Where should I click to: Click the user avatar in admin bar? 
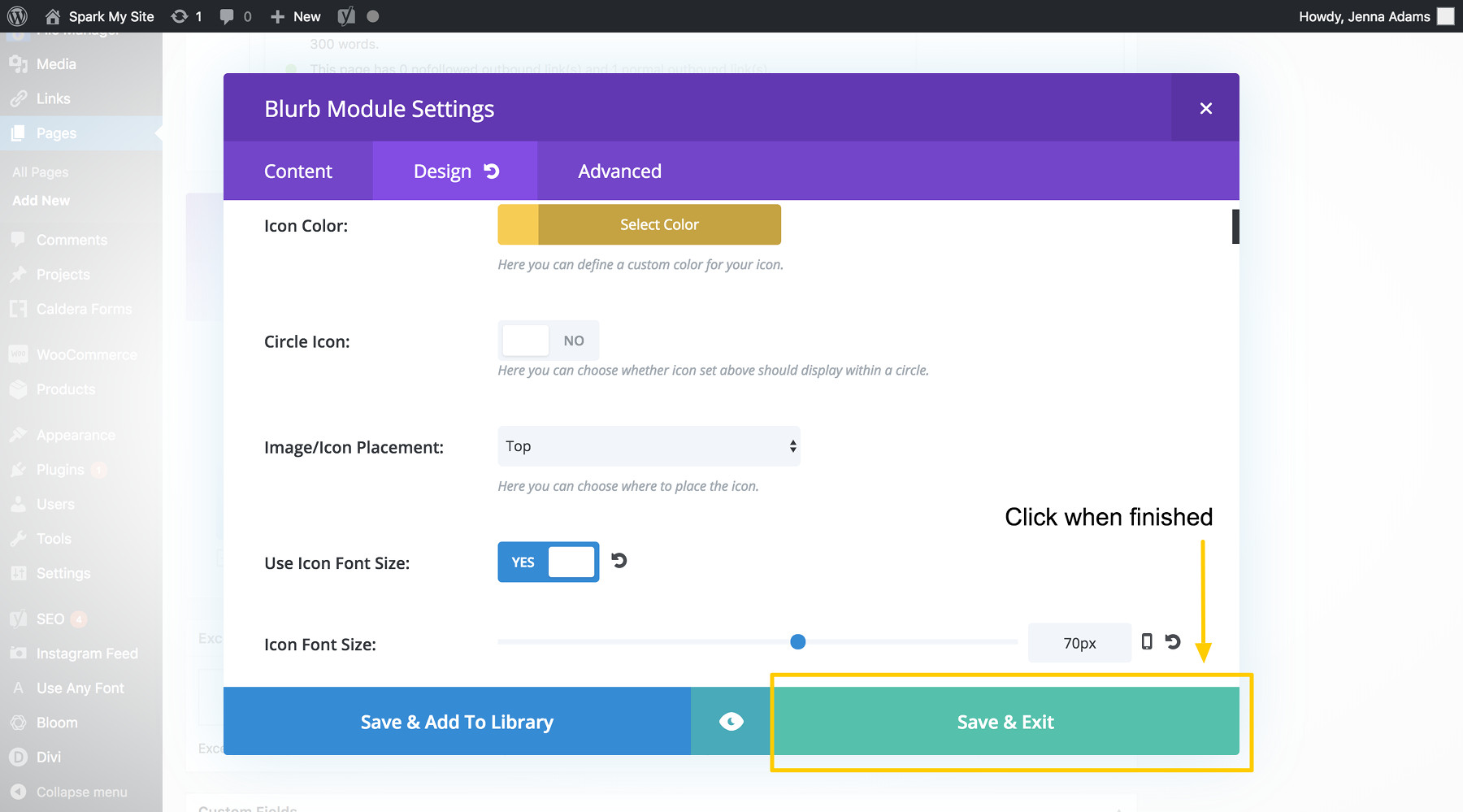(1446, 16)
